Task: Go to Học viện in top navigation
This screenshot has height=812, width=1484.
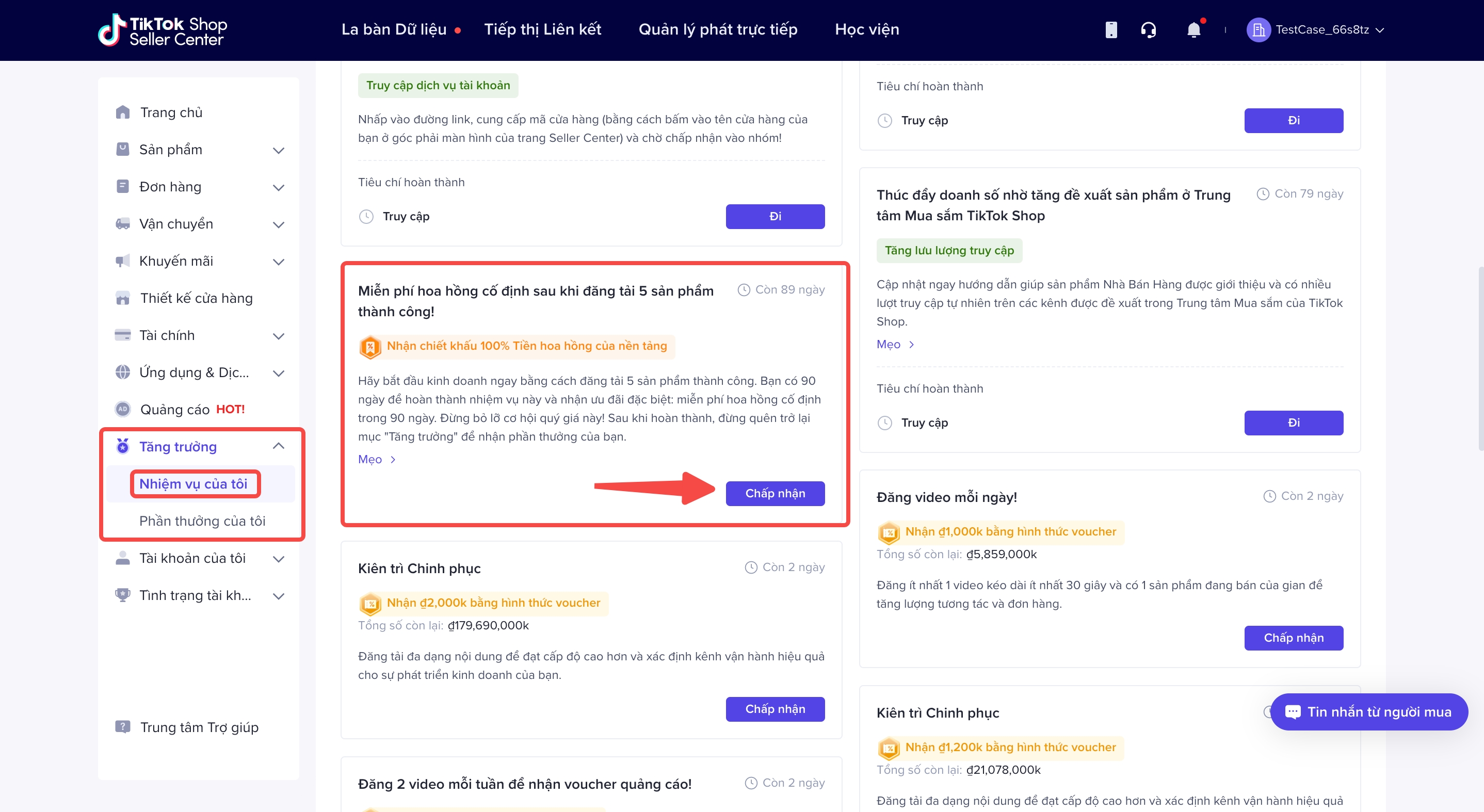Action: pos(866,30)
